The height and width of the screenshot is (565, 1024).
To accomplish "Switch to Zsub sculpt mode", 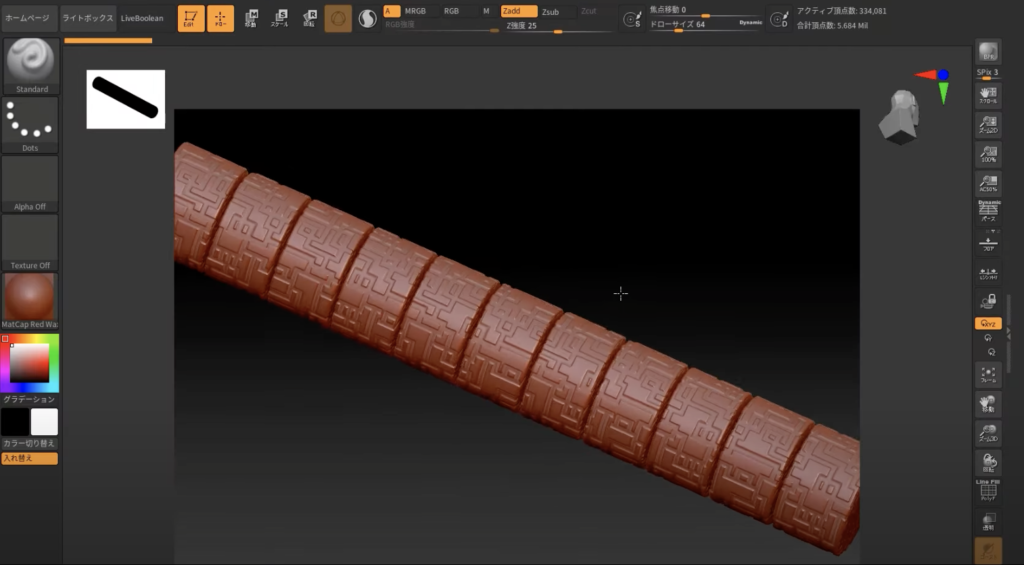I will 551,12.
